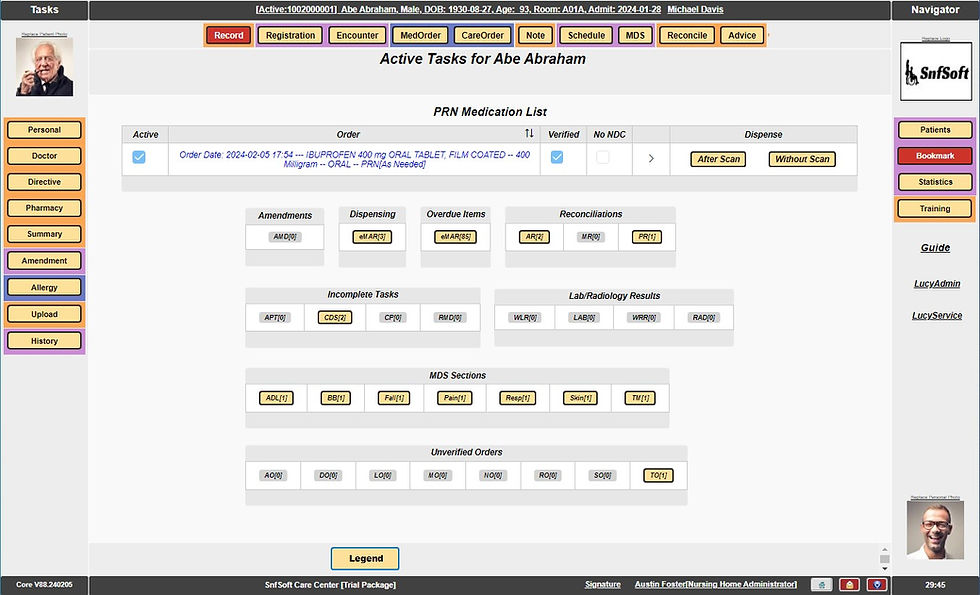Image resolution: width=980 pixels, height=595 pixels.
Task: Open the Signature link in footer
Action: tap(602, 584)
